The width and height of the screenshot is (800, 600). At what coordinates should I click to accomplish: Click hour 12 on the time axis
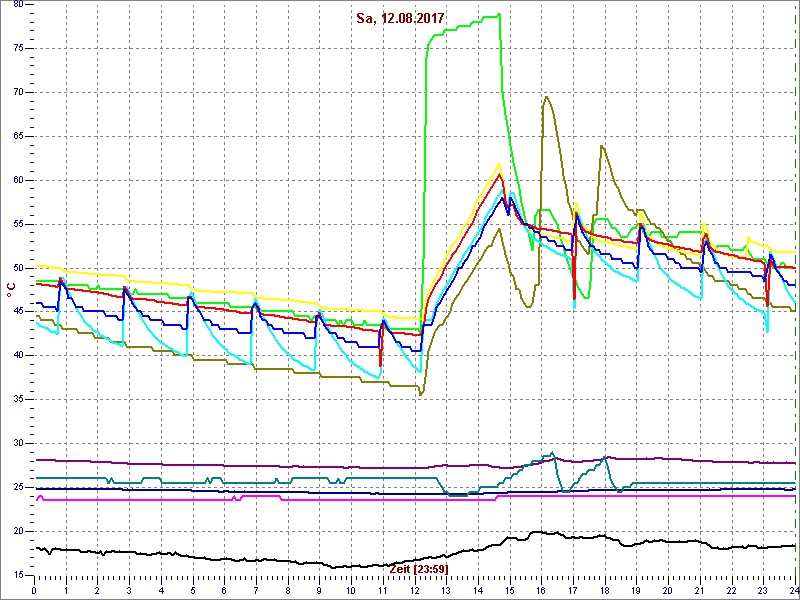pos(414,590)
